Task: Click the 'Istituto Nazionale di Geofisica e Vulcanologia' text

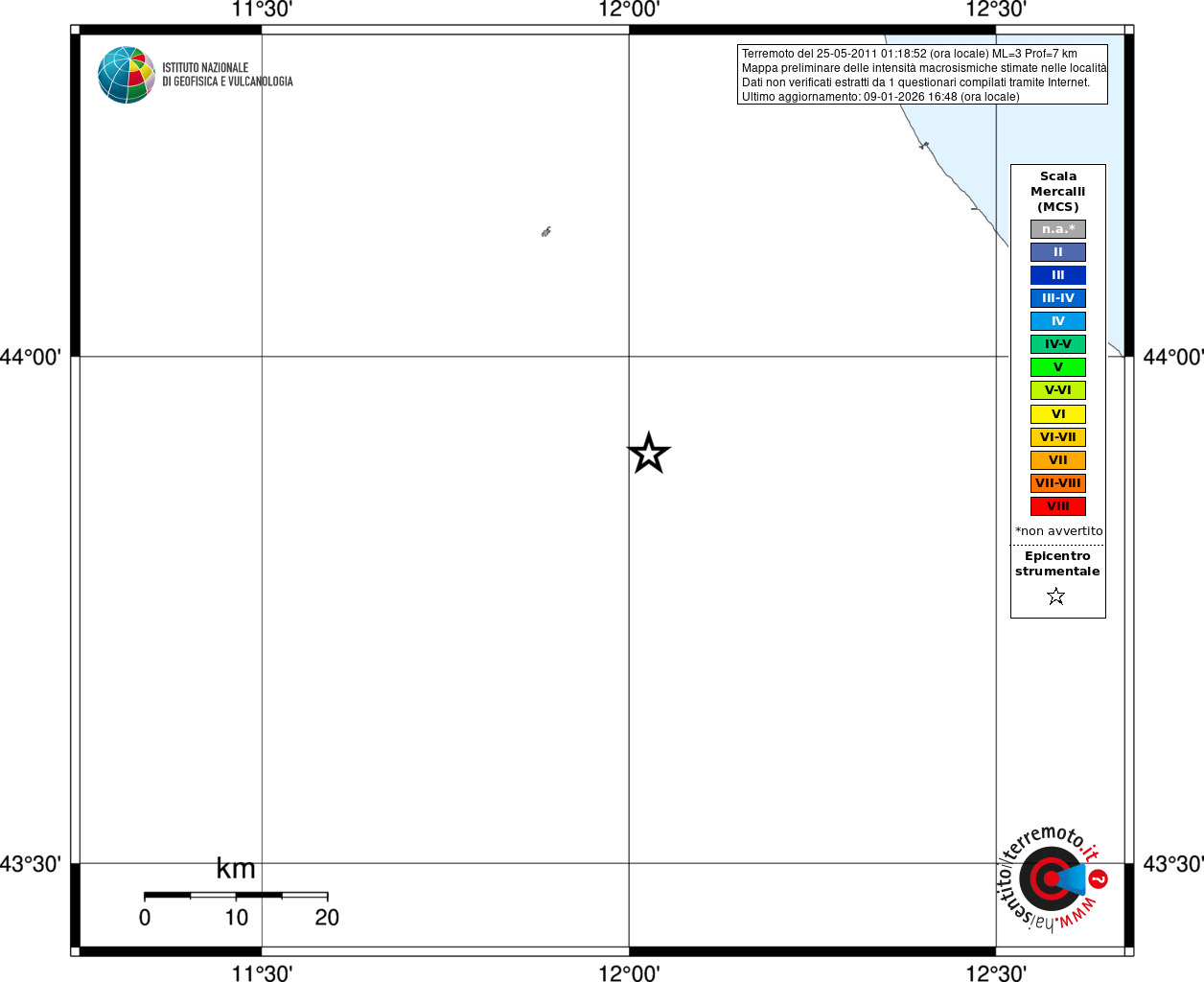Action: tap(227, 75)
